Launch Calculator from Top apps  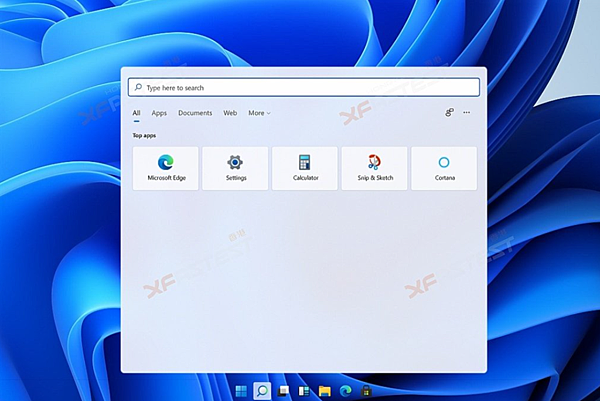tap(305, 168)
